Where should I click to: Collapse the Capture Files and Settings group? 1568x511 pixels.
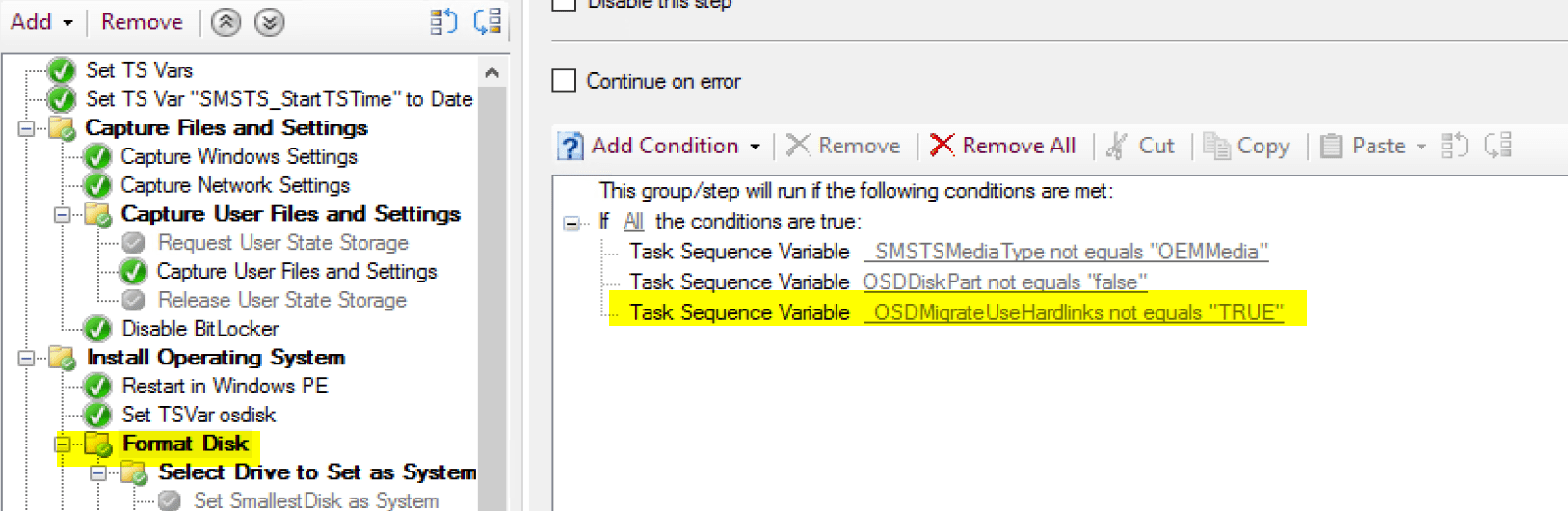[x=26, y=128]
